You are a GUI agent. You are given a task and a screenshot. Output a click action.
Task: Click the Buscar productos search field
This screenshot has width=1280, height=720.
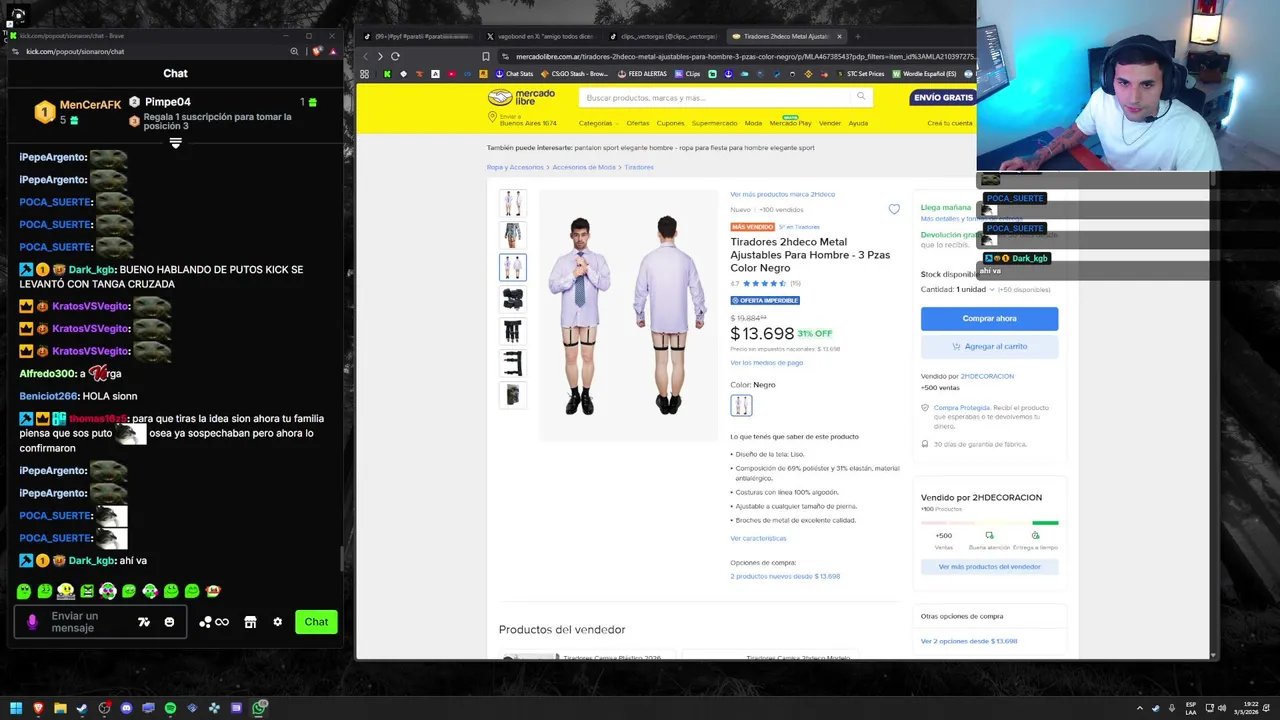[x=715, y=97]
